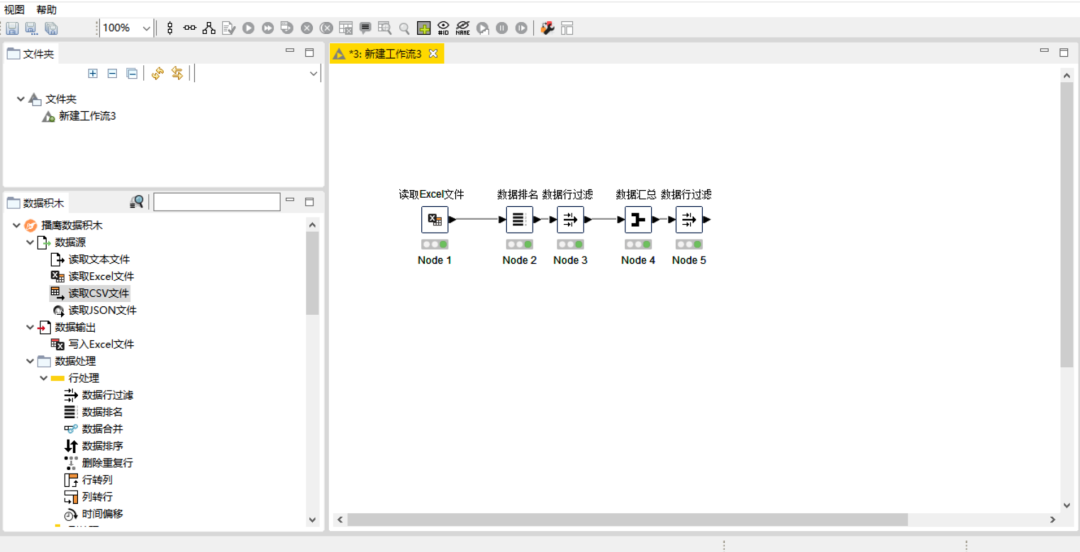
Task: Save the workflow with the Save icon
Action: click(12, 28)
